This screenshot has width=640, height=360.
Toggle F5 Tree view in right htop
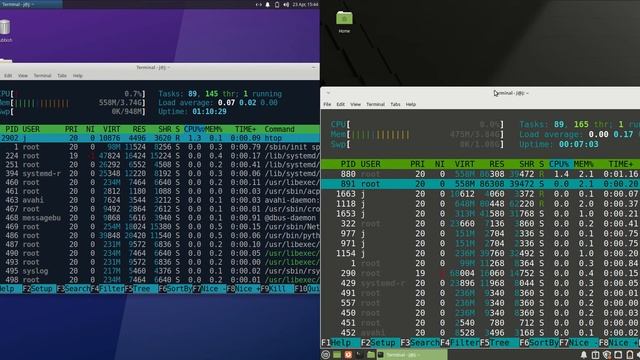499,343
